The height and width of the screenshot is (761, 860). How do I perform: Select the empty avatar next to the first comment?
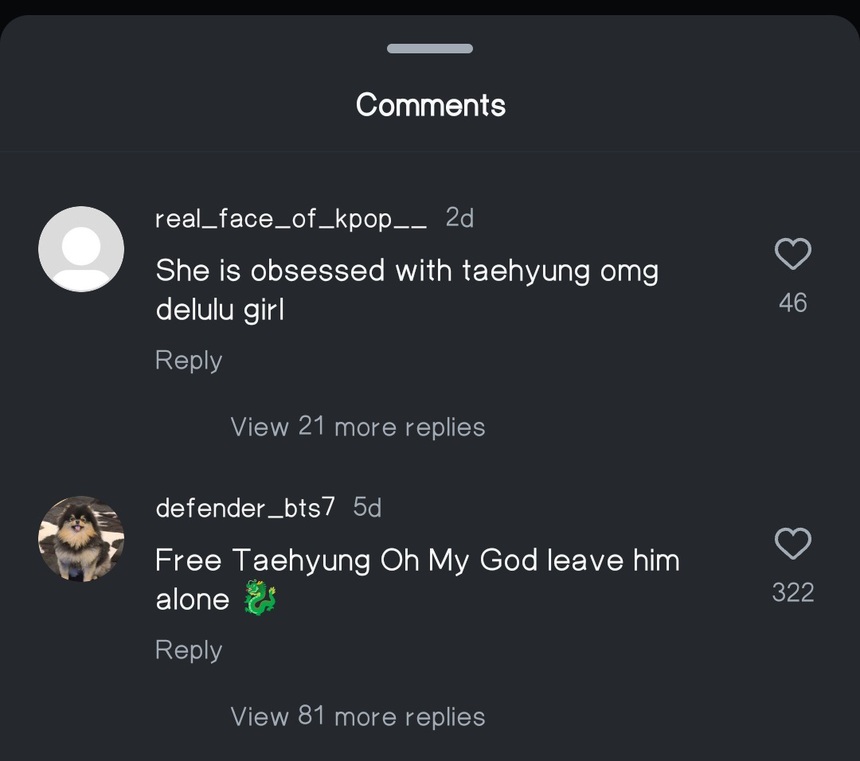coord(81,248)
